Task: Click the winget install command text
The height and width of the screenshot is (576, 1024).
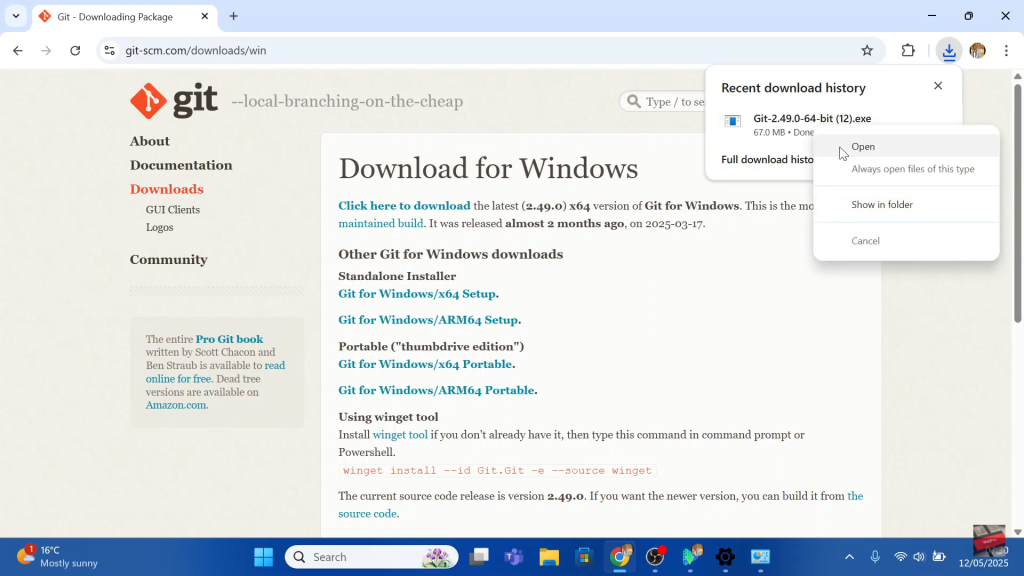Action: pos(497,471)
